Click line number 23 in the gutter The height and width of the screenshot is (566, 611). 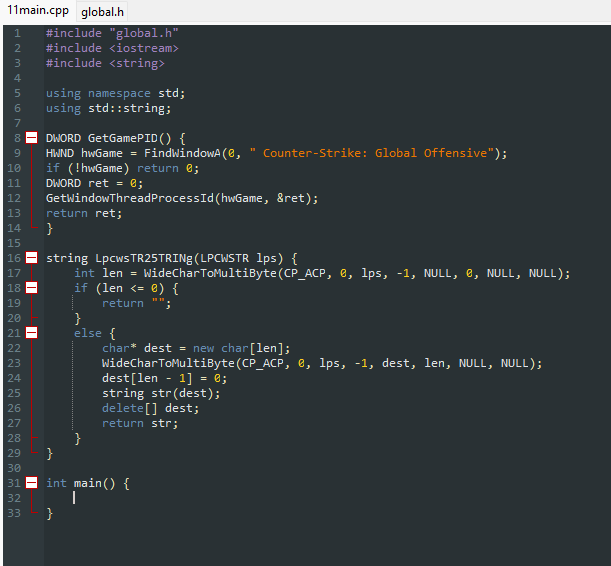(14, 363)
